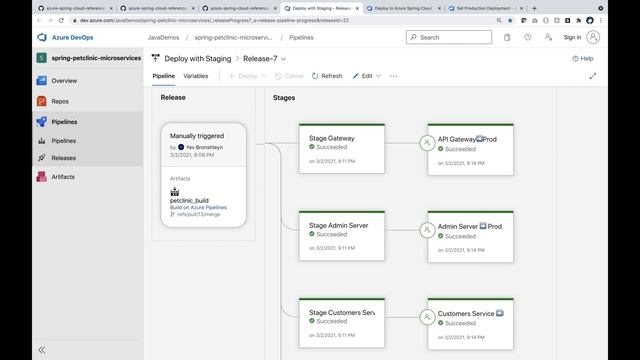The height and width of the screenshot is (360, 640).
Task: Click the Edit button
Action: (x=363, y=76)
